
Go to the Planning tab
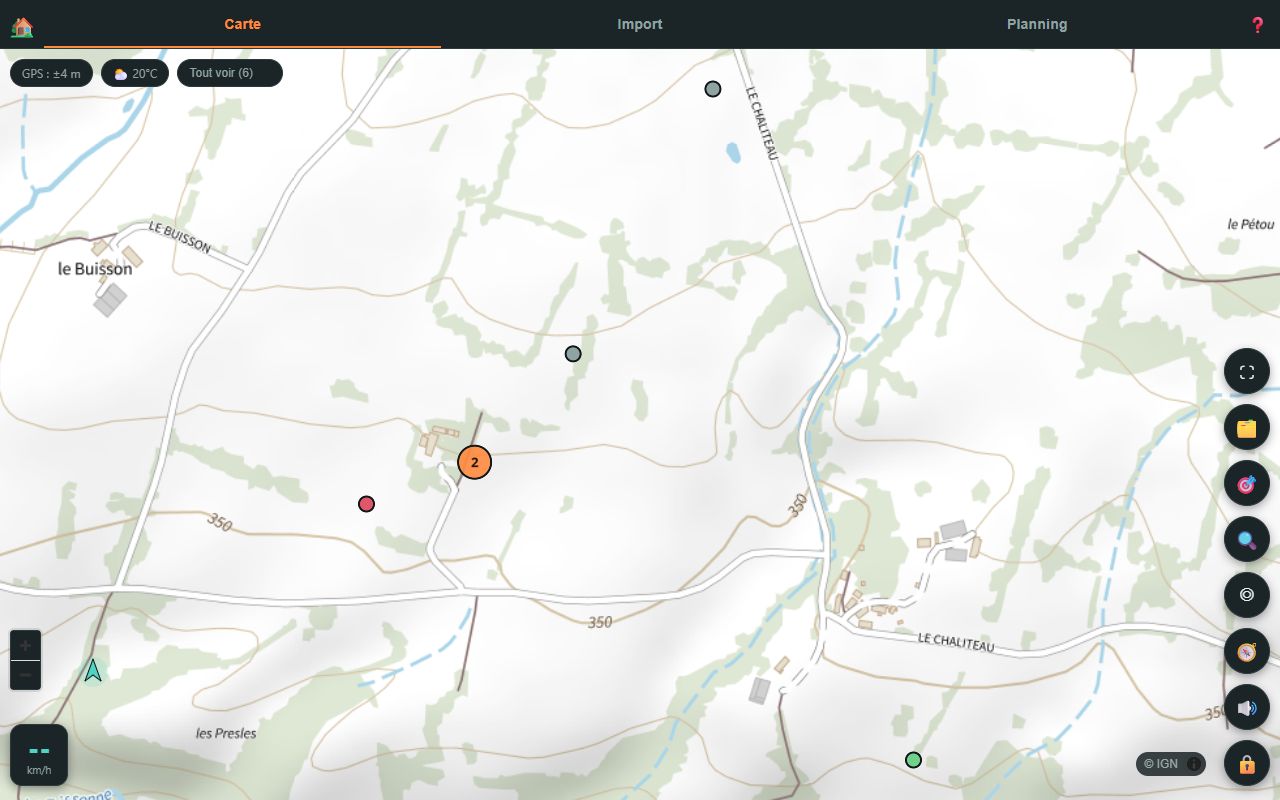[1037, 24]
